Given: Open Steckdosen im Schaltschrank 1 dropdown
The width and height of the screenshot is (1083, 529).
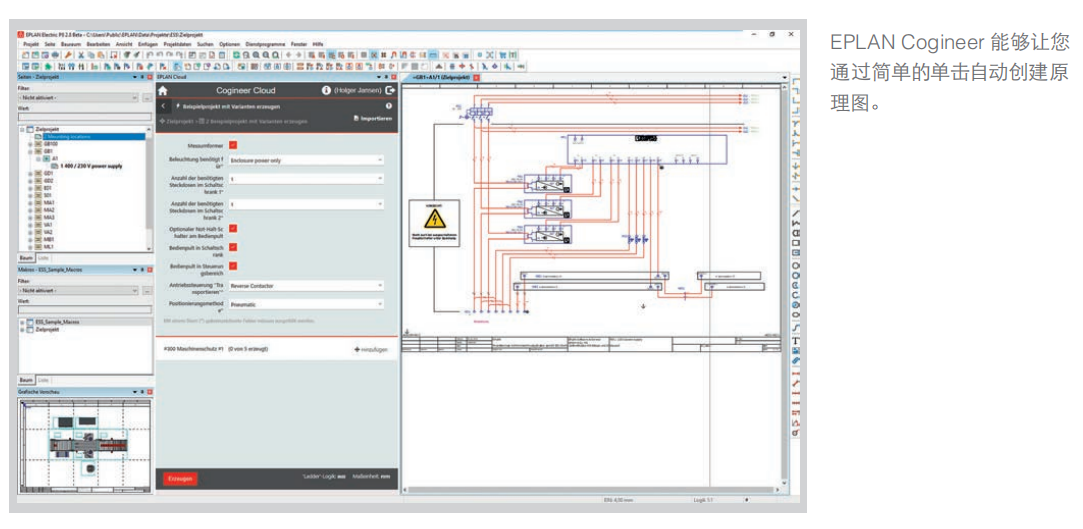Looking at the screenshot, I should [x=306, y=178].
